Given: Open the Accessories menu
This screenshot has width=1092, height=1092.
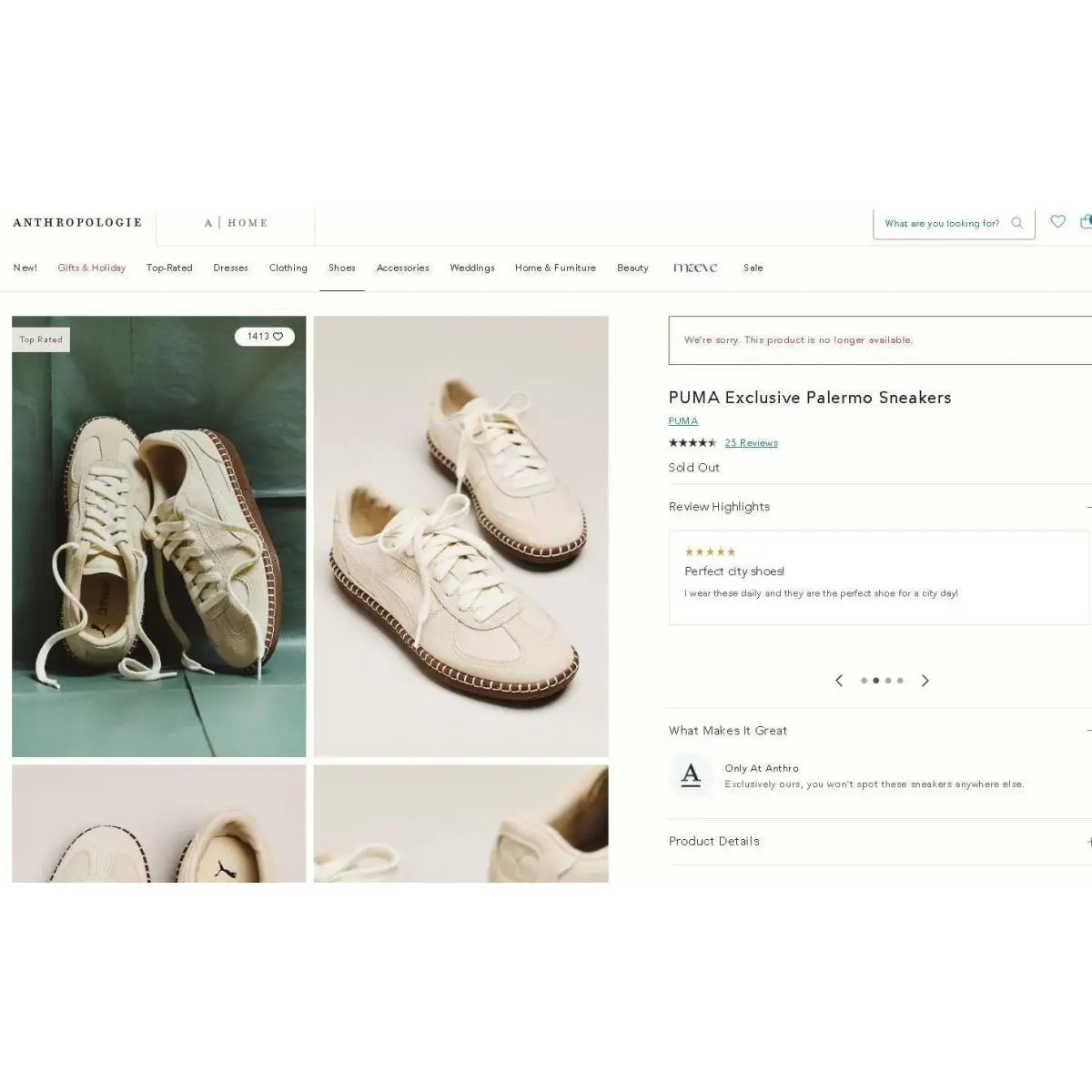Looking at the screenshot, I should pos(403,268).
